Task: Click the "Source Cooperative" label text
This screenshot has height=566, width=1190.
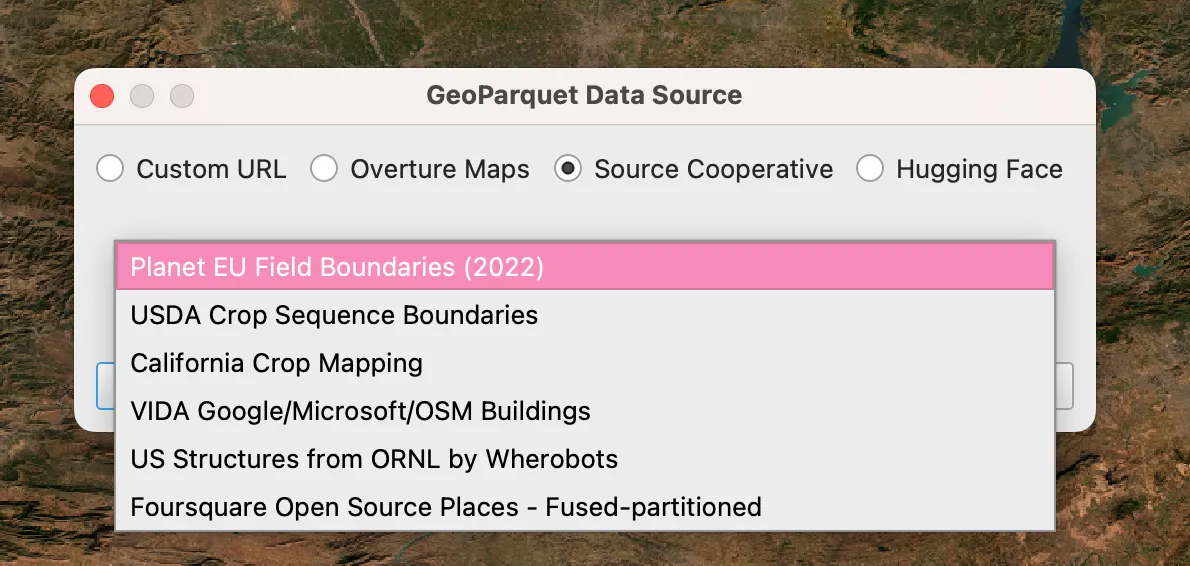Action: 713,169
